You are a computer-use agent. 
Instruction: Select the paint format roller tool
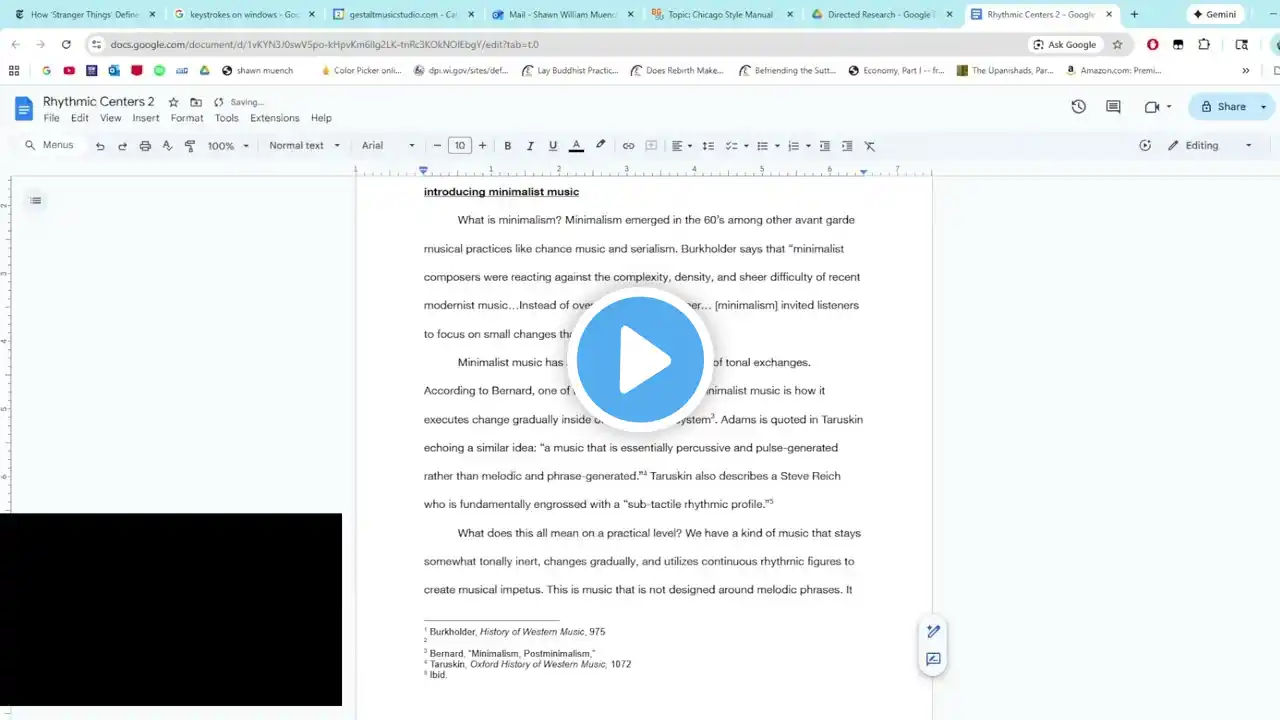coord(190,146)
